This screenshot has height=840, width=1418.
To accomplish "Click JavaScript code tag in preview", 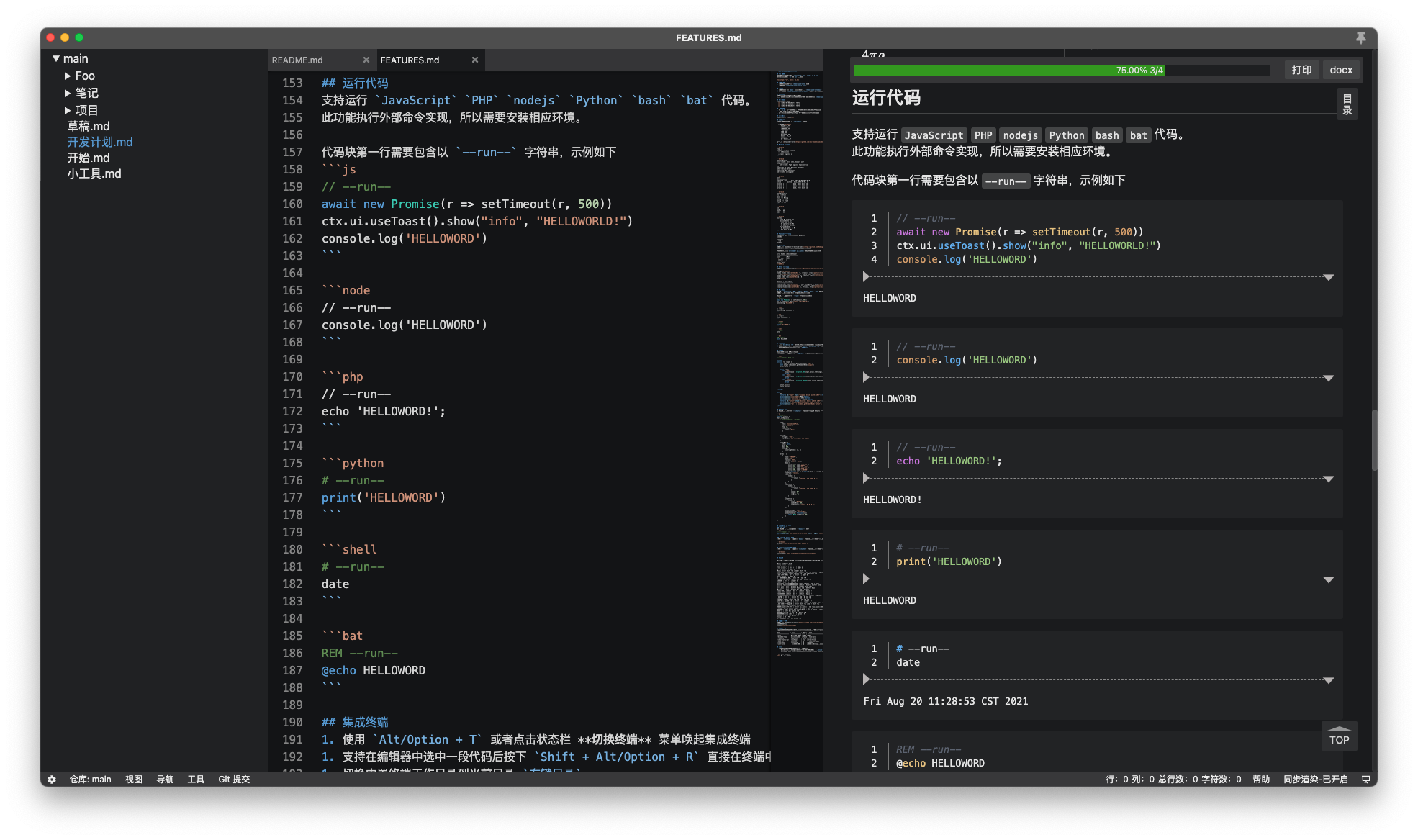I will (x=934, y=135).
